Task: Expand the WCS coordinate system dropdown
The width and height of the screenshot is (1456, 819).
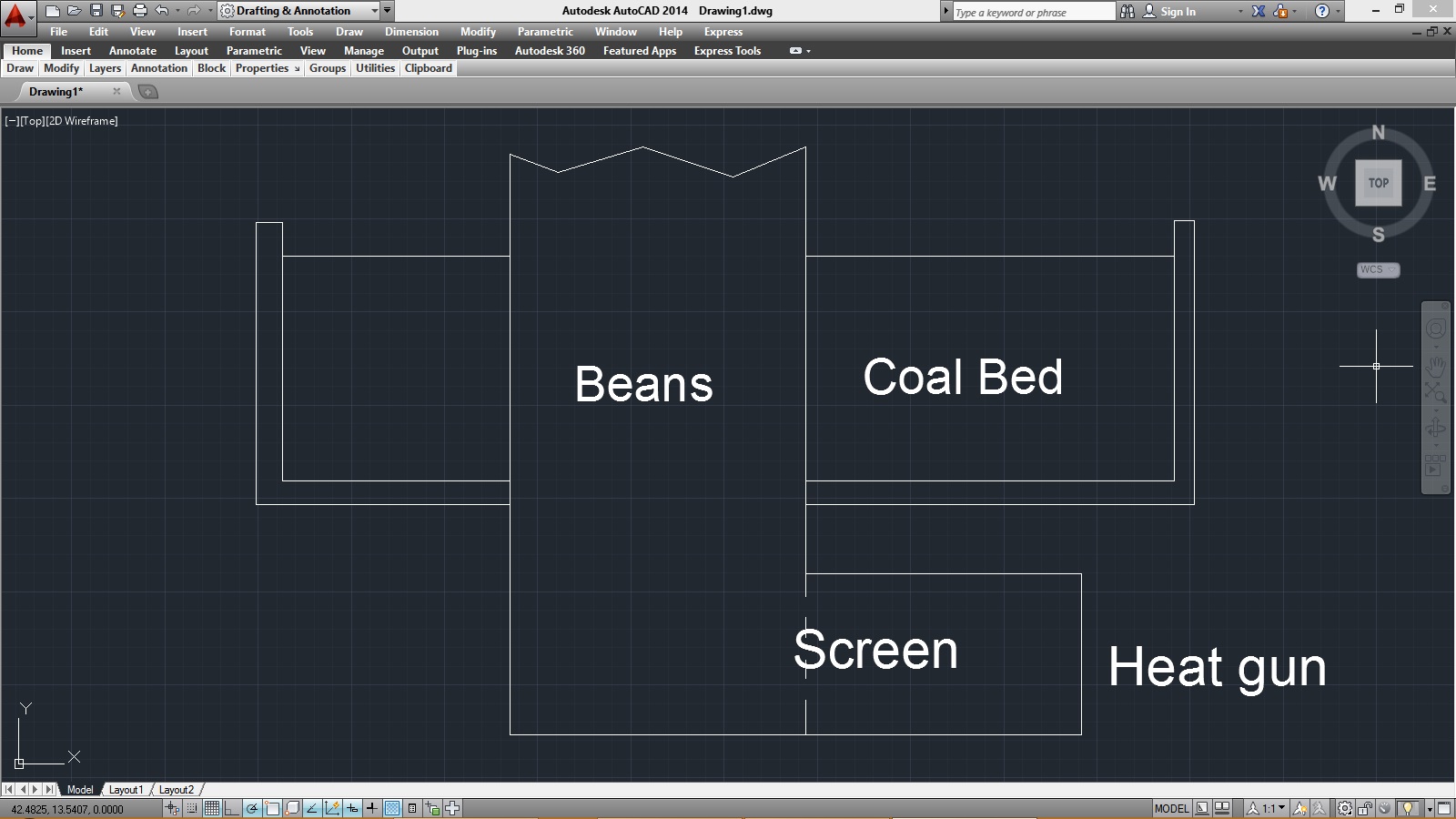Action: (x=1378, y=270)
